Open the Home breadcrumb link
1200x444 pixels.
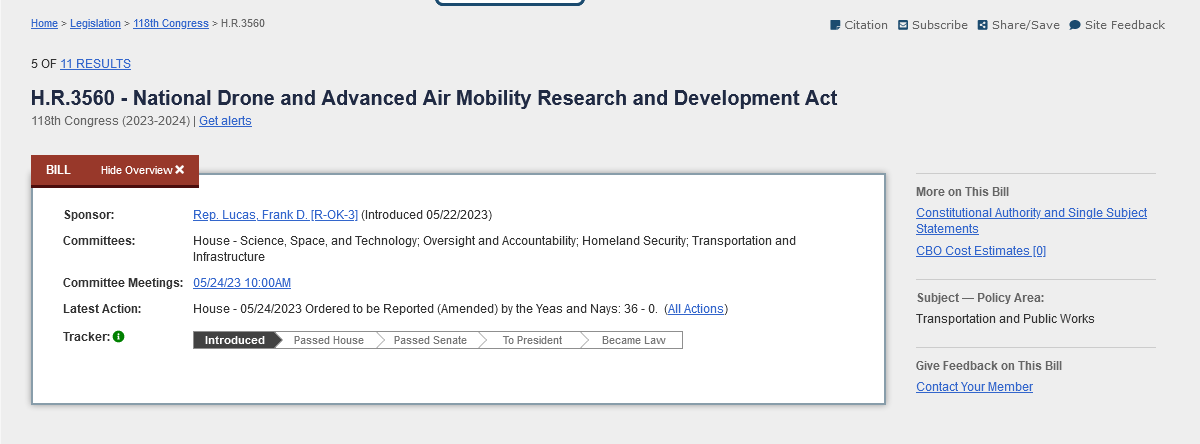44,23
